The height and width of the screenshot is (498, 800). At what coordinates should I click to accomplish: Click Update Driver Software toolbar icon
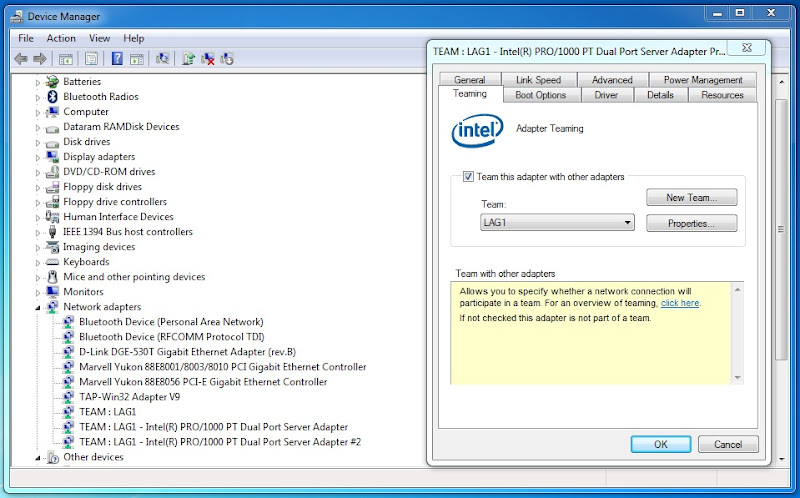[188, 59]
